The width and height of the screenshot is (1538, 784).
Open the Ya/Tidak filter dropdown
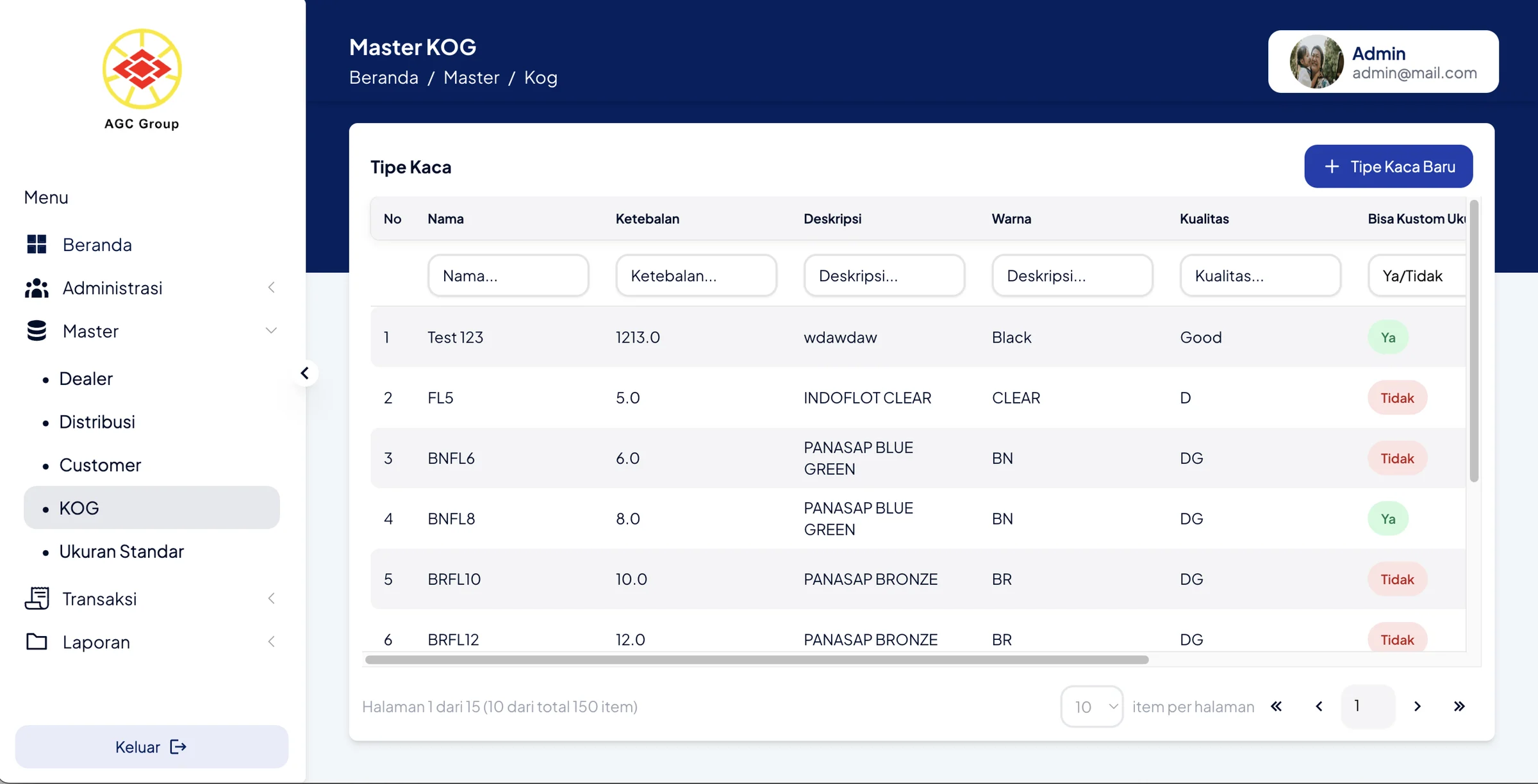tap(1417, 275)
